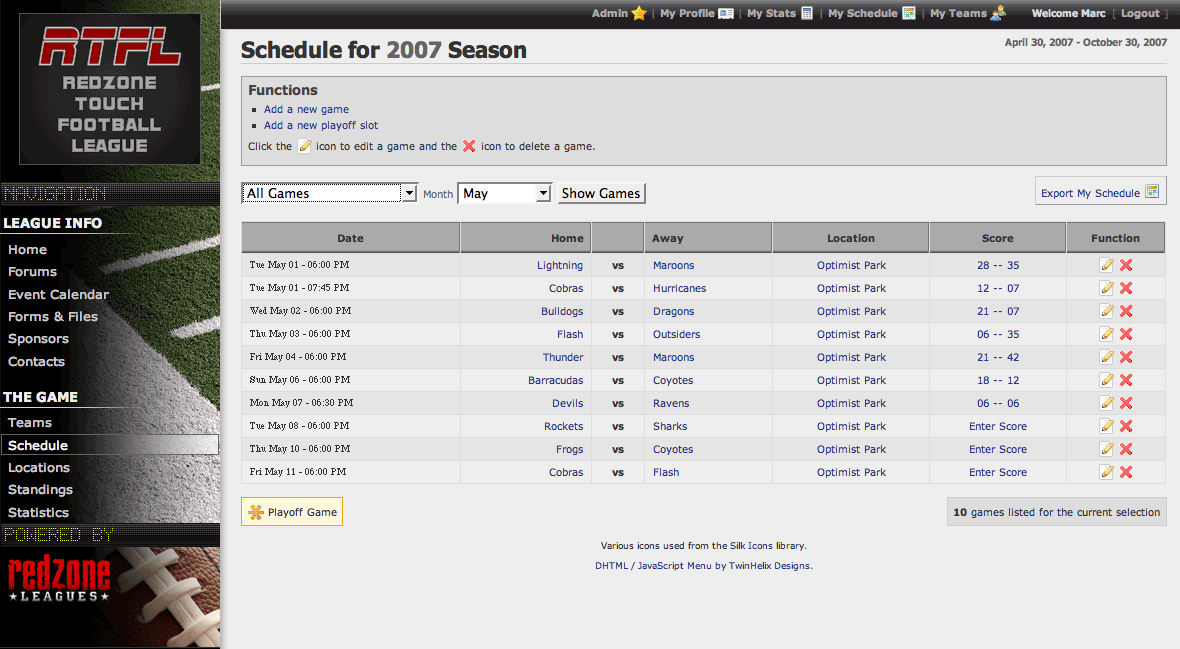Click the My Teams people icon
This screenshot has width=1180, height=649.
998,14
